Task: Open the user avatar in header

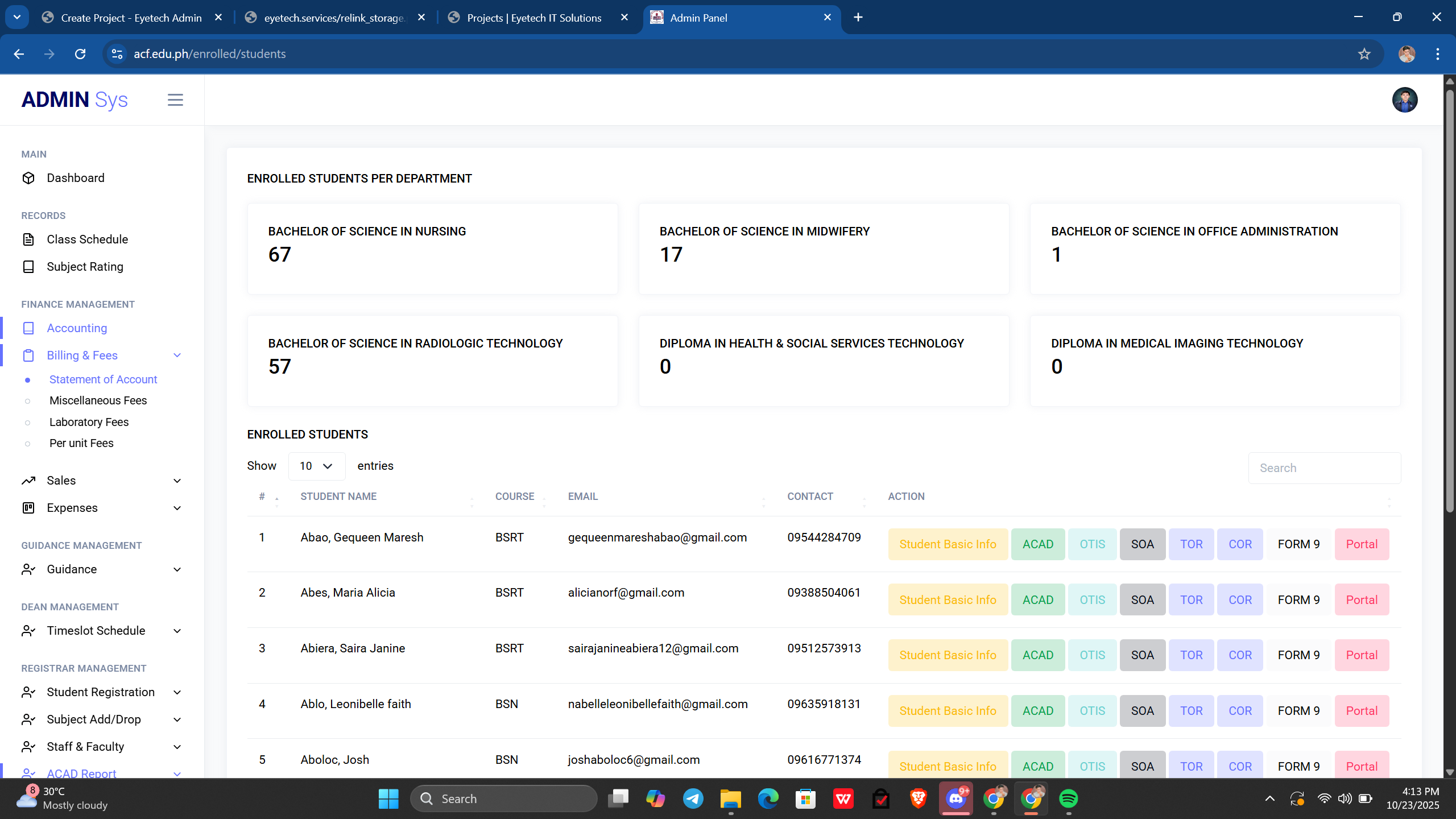Action: 1404,100
